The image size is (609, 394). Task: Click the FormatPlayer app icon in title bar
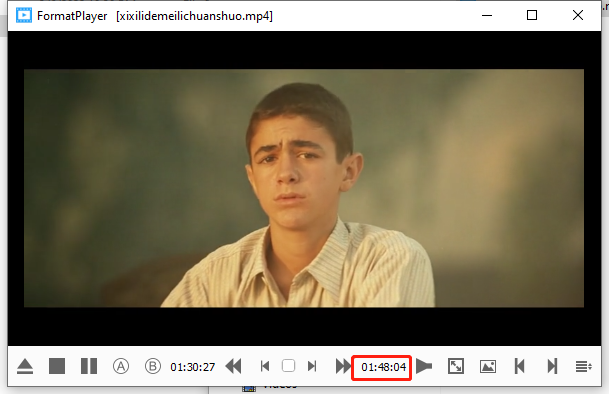24,16
